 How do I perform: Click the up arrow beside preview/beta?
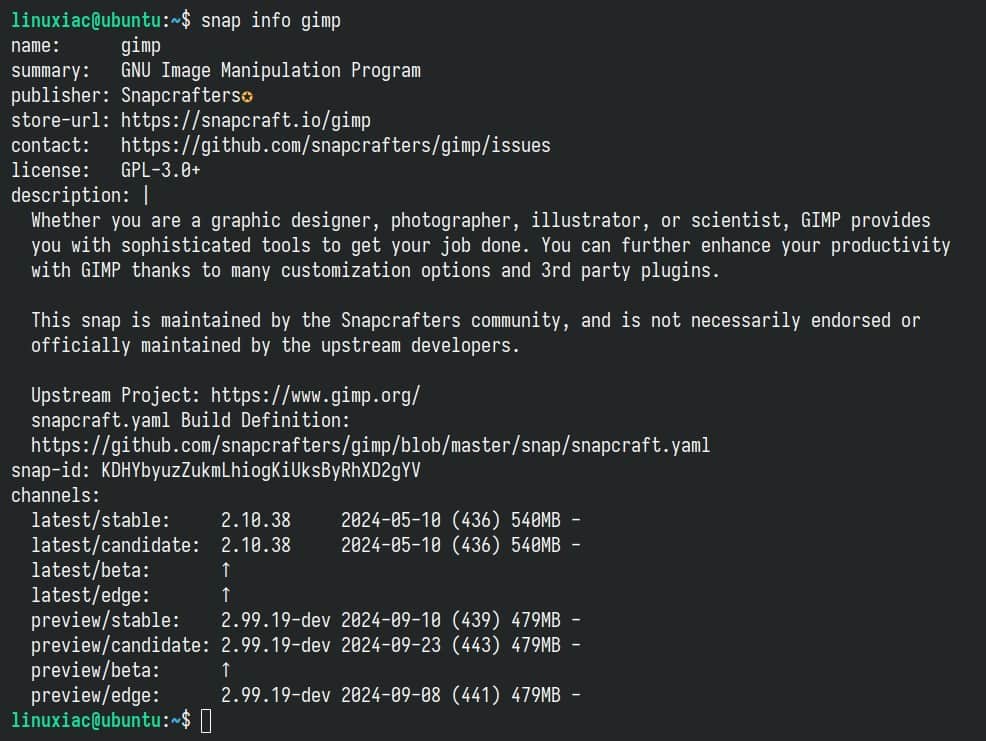(226, 670)
